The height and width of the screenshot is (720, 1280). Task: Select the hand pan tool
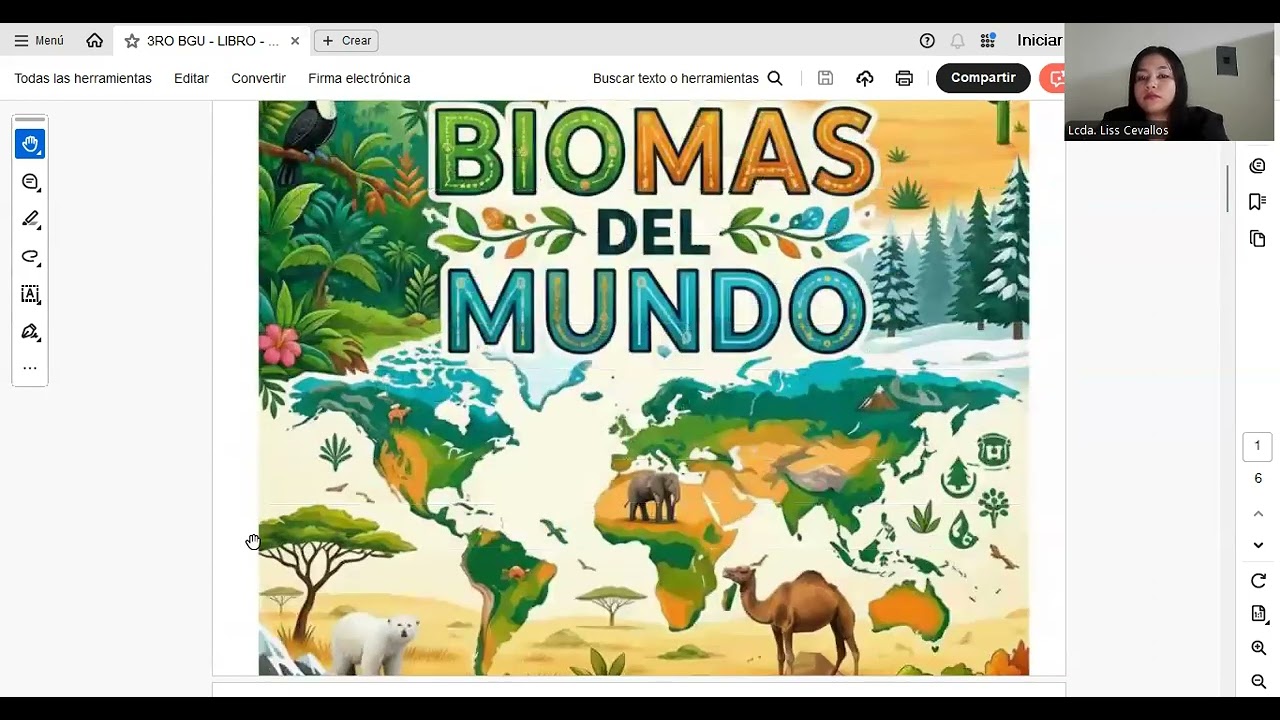[30, 144]
